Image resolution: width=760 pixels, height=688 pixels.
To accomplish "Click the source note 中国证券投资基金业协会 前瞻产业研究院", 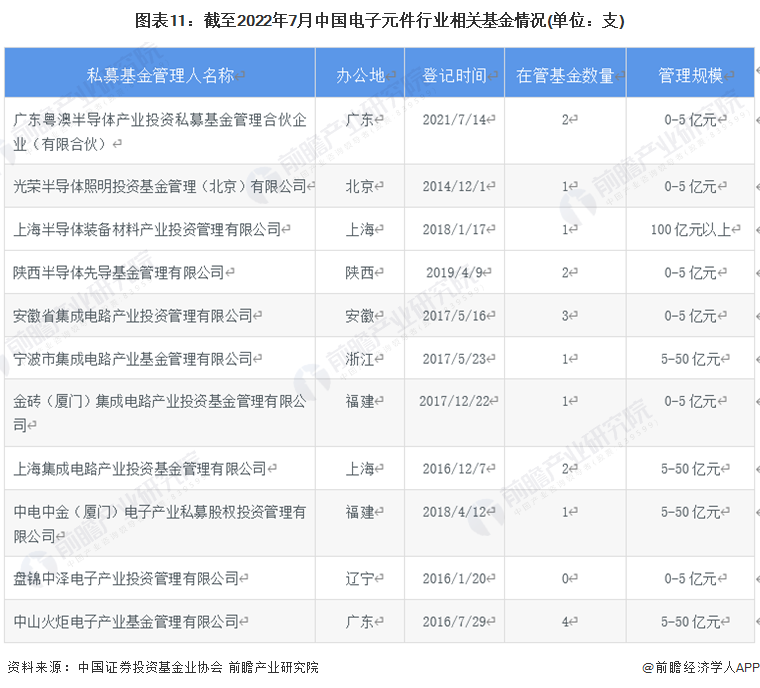I will [198, 668].
